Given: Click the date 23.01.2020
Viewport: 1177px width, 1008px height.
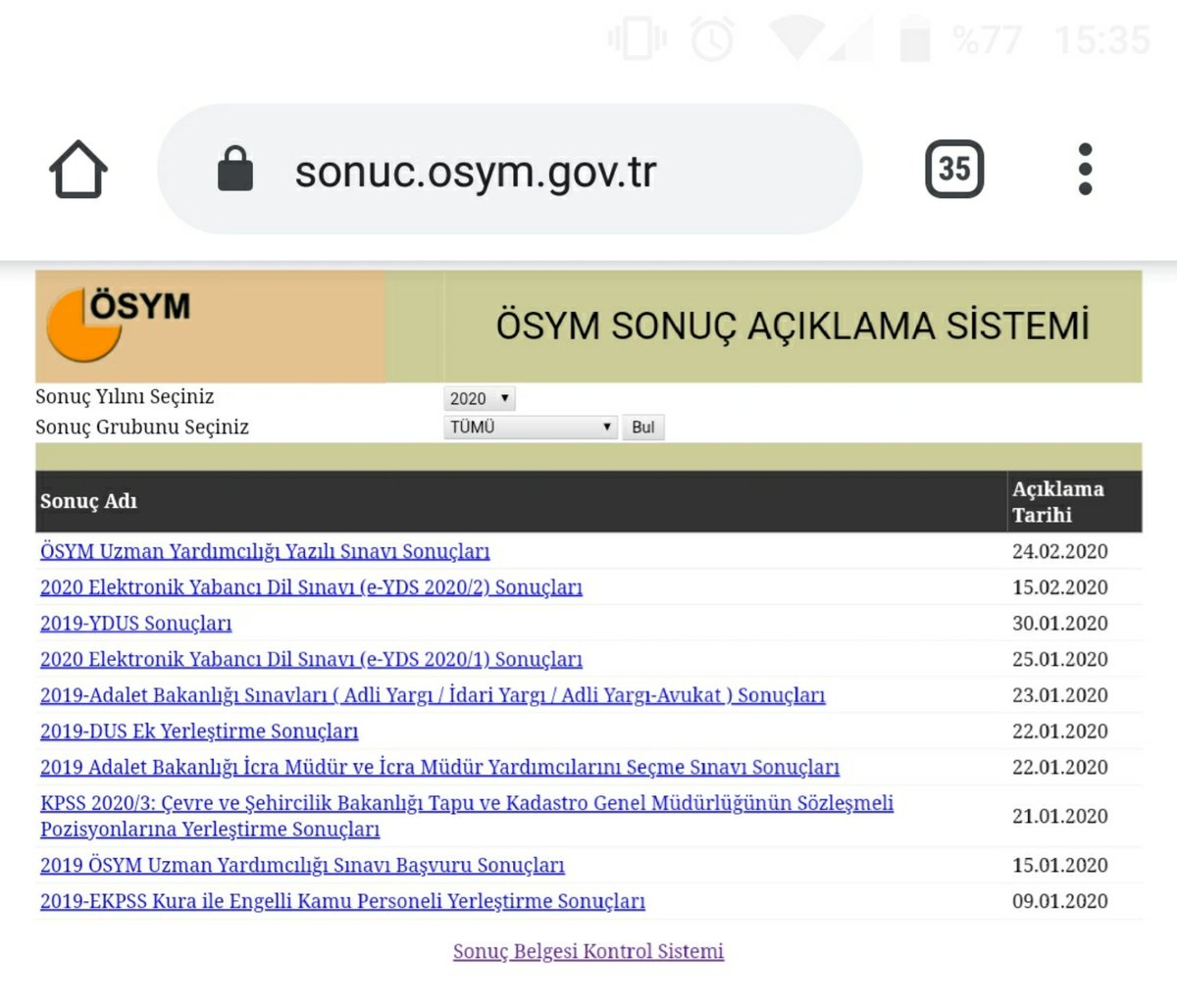Looking at the screenshot, I should click(1060, 695).
